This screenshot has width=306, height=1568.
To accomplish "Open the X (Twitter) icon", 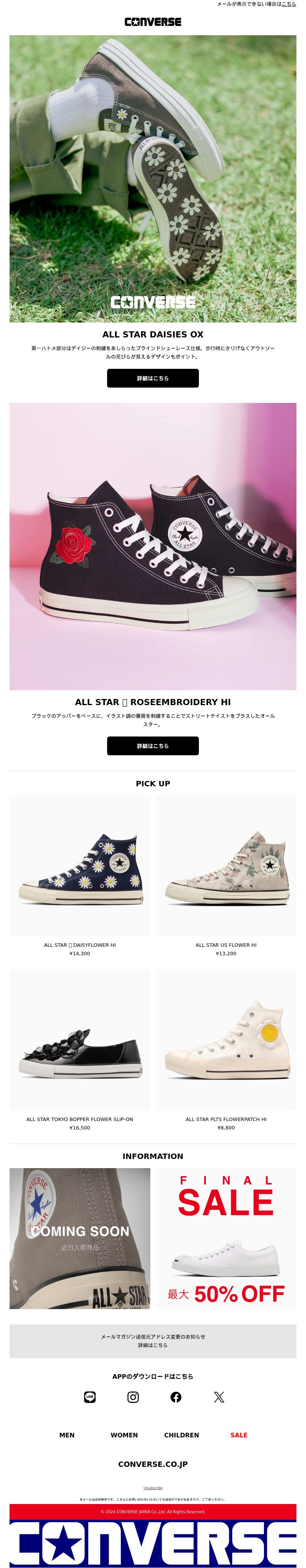I will 219,1397.
